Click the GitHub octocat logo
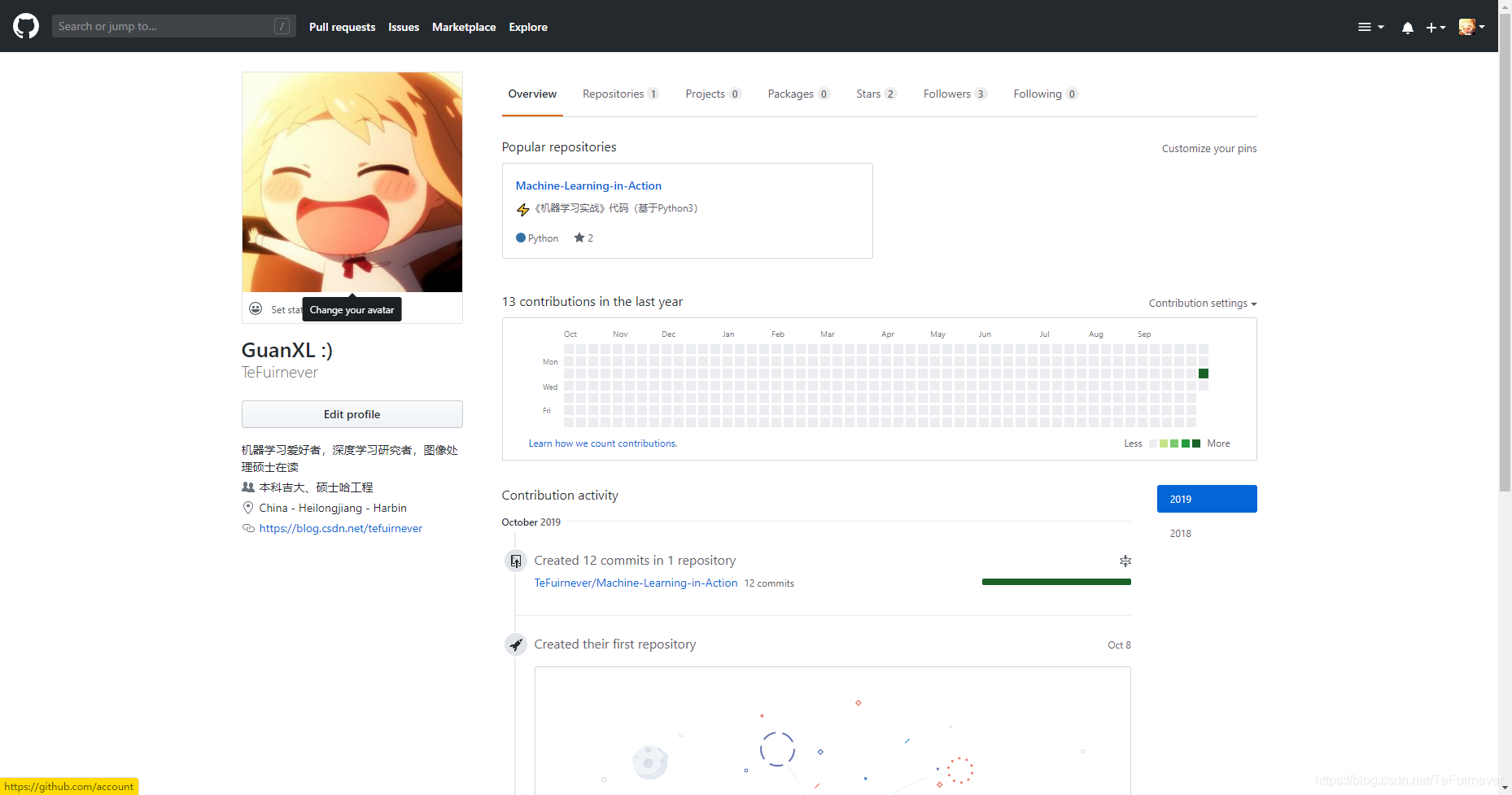This screenshot has height=795, width=1512. coord(26,26)
